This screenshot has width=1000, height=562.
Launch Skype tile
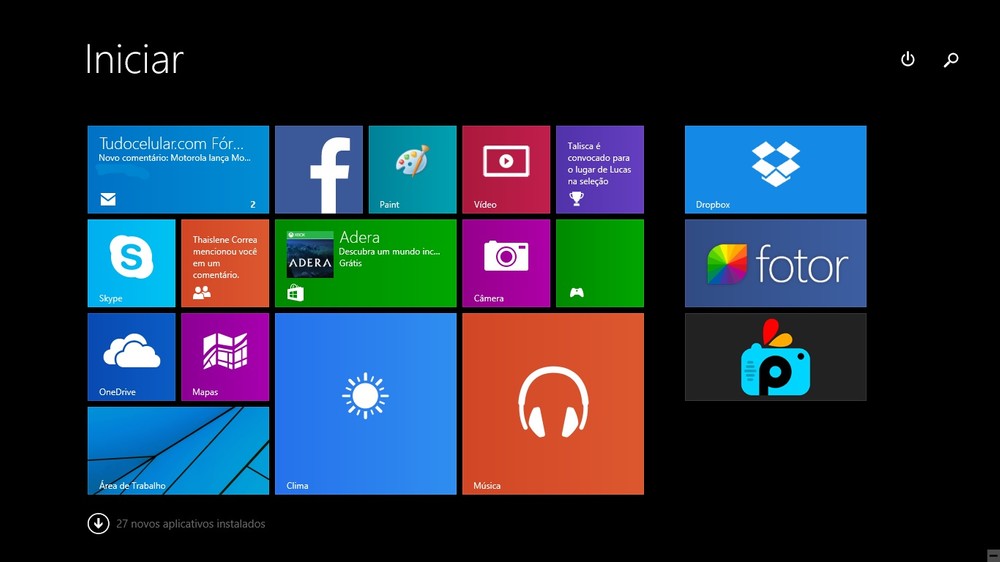[x=131, y=263]
